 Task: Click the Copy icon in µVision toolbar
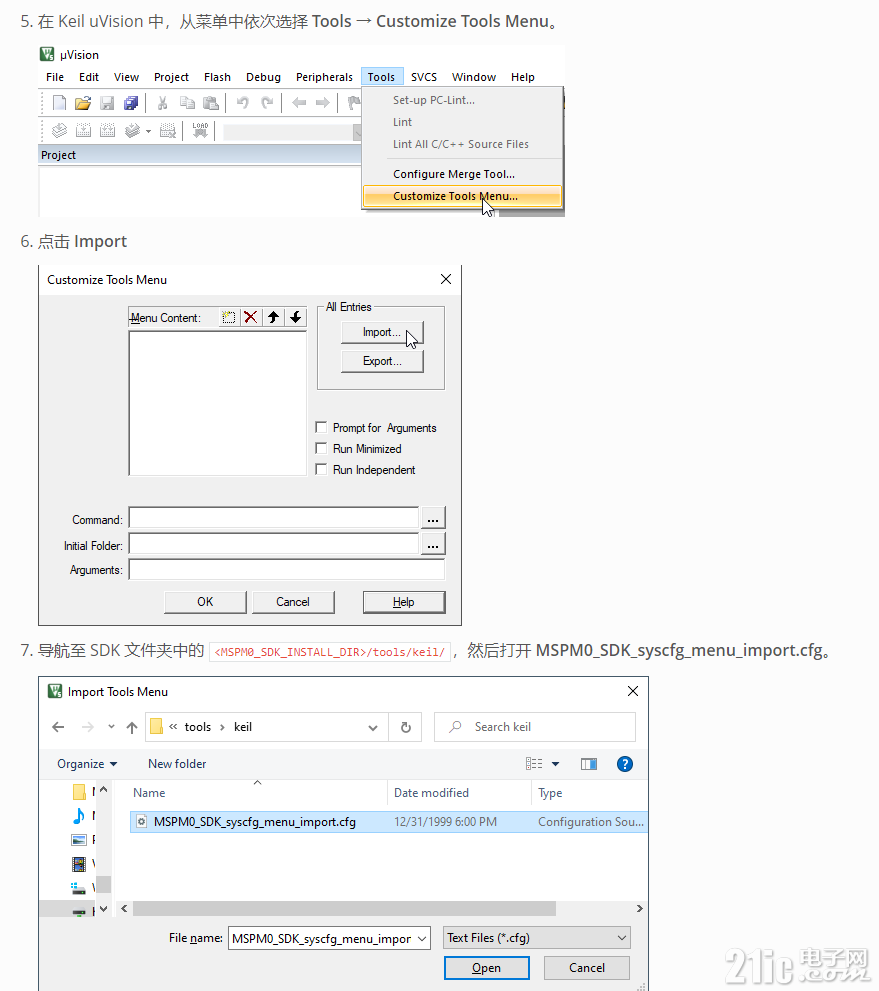tap(187, 102)
